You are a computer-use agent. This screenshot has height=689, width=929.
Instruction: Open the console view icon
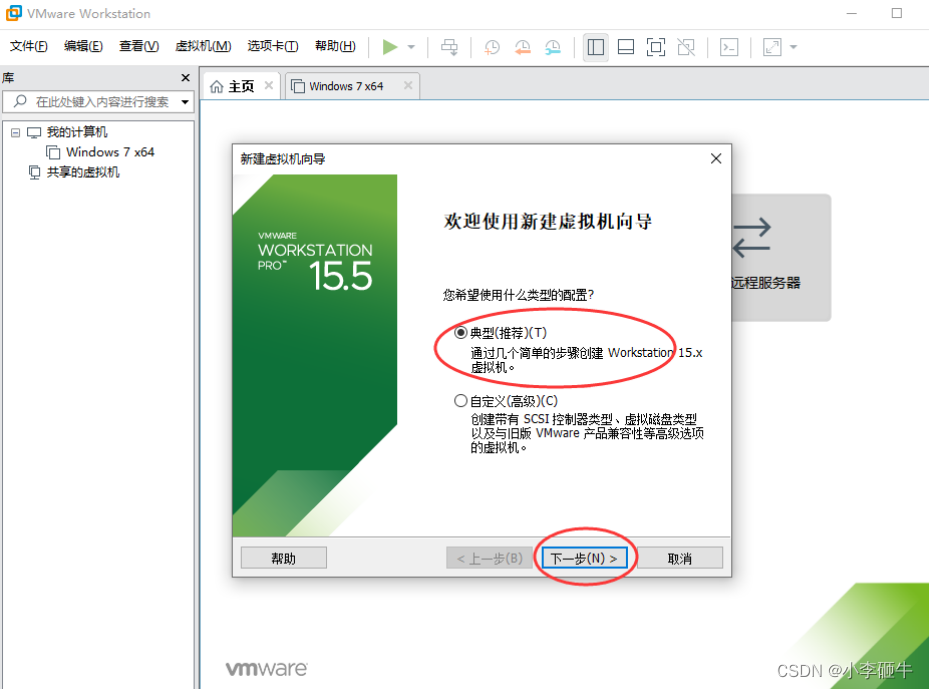point(729,47)
